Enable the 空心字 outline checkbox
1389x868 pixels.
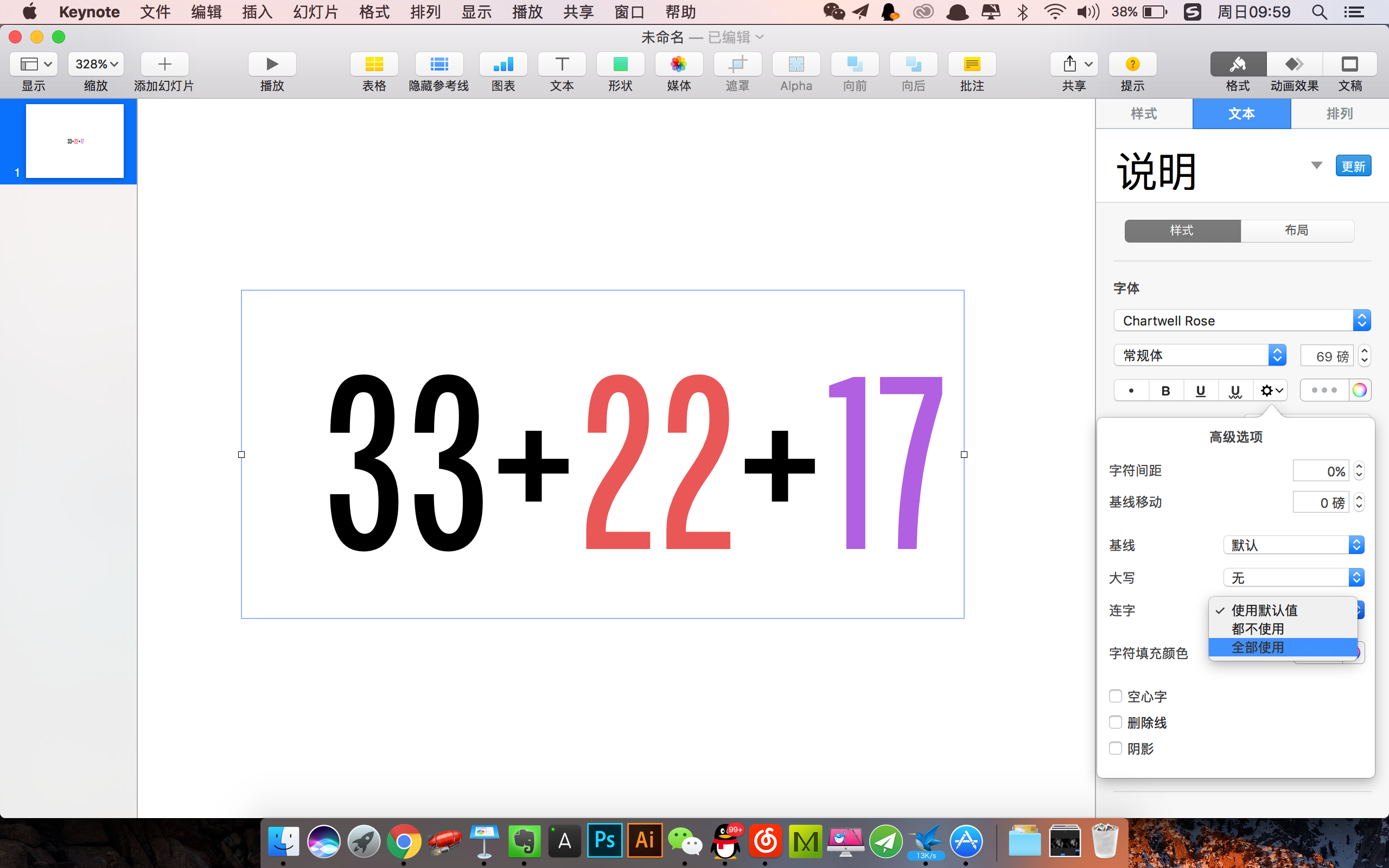click(1115, 697)
